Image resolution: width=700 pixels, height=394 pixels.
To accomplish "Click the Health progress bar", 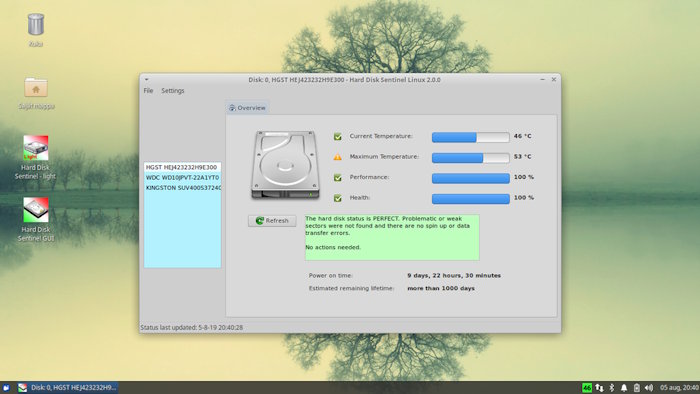I will (x=471, y=199).
